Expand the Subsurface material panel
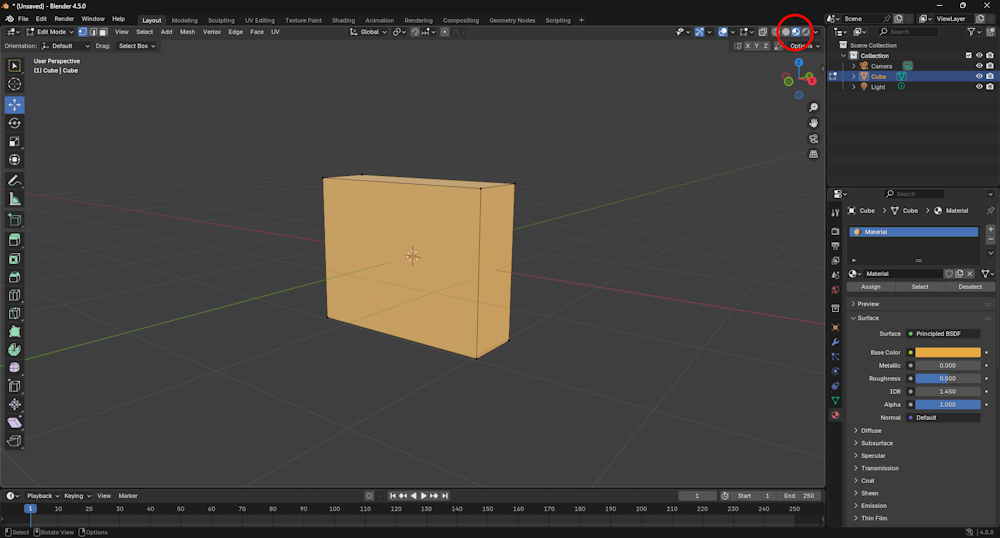This screenshot has height=538, width=1000. [877, 443]
